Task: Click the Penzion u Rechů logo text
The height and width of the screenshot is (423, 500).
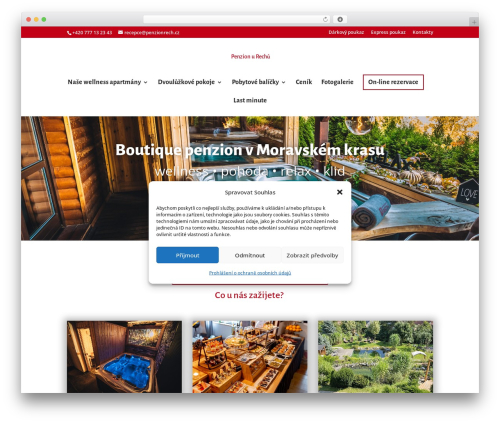Action: coord(250,56)
